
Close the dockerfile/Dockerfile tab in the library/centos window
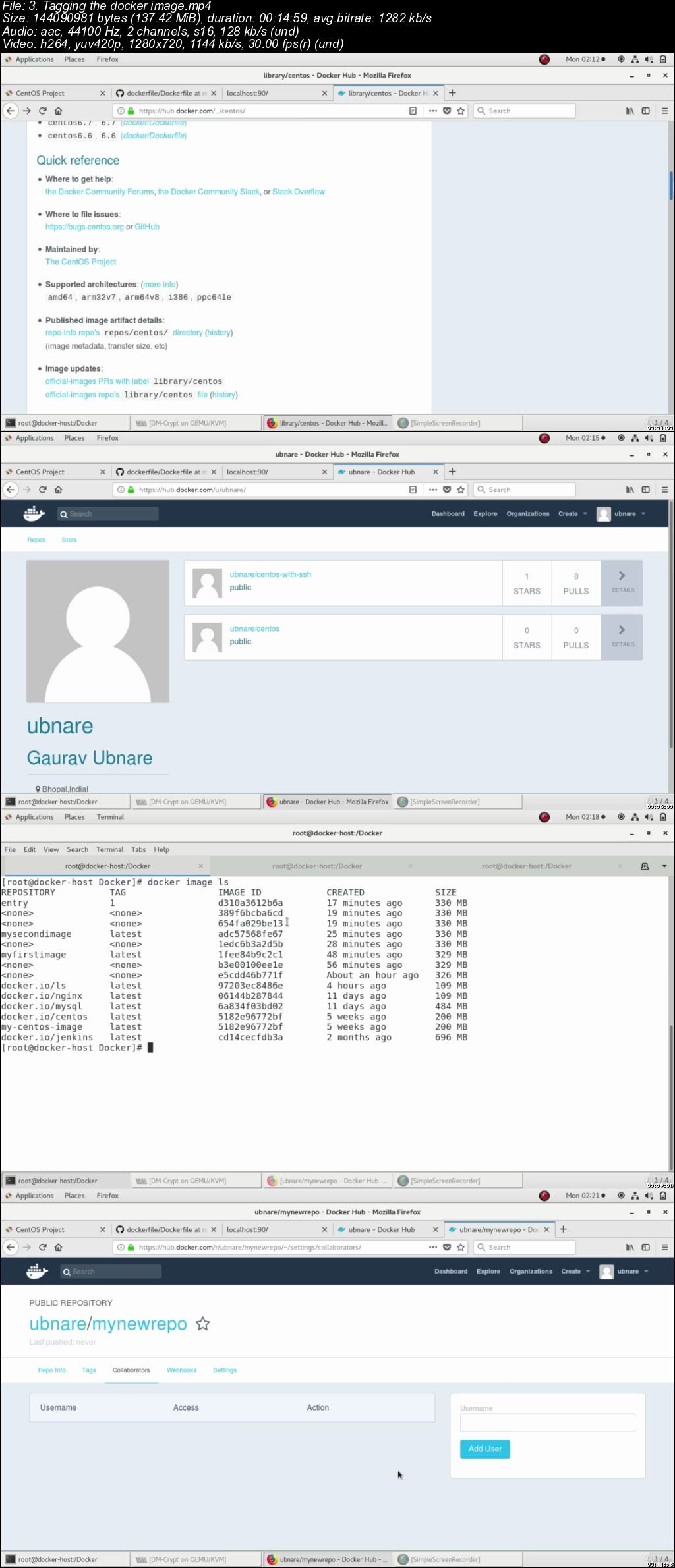(214, 93)
